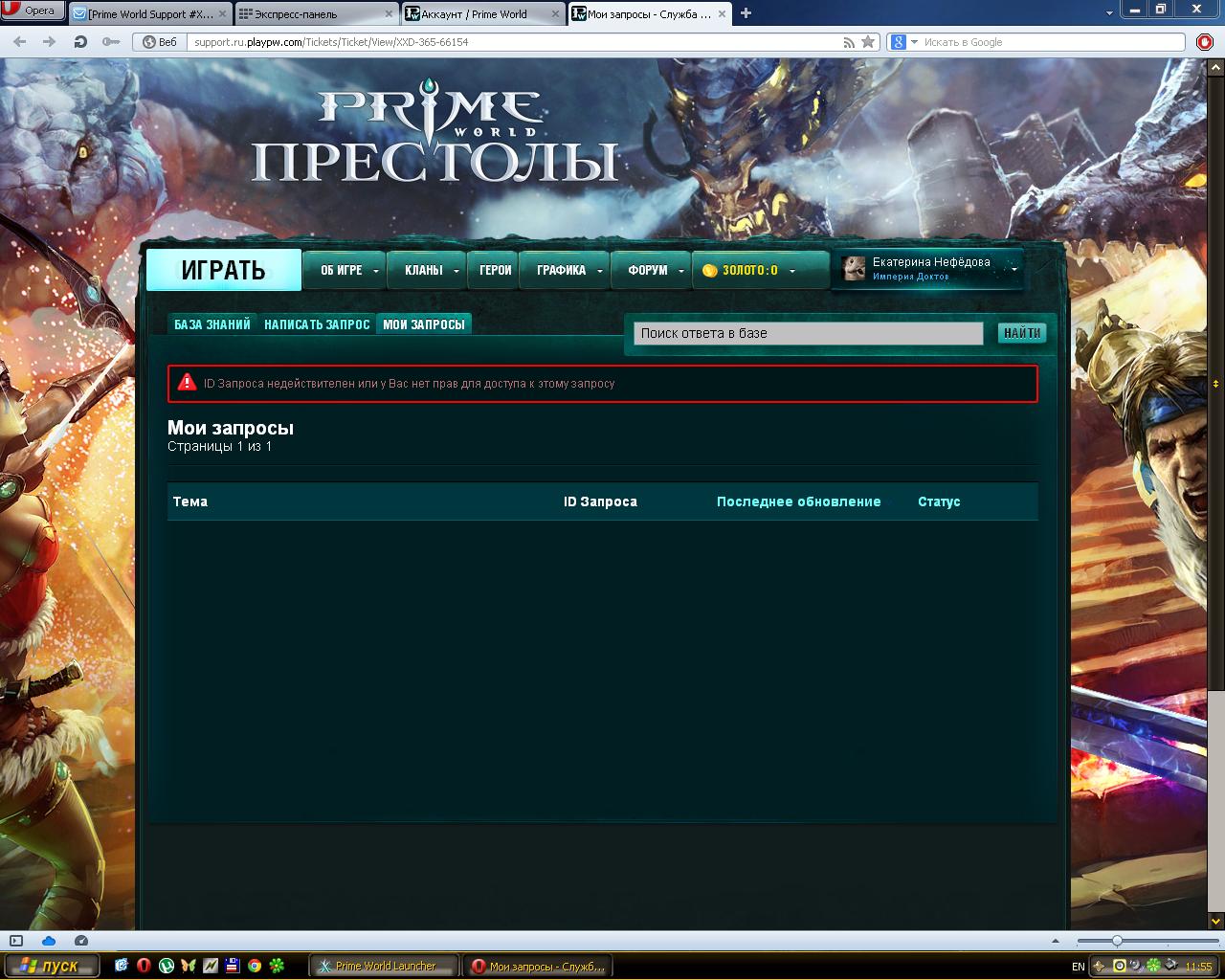
Task: Switch to the БАЗА ЗНАНИЙ tab
Action: [212, 324]
